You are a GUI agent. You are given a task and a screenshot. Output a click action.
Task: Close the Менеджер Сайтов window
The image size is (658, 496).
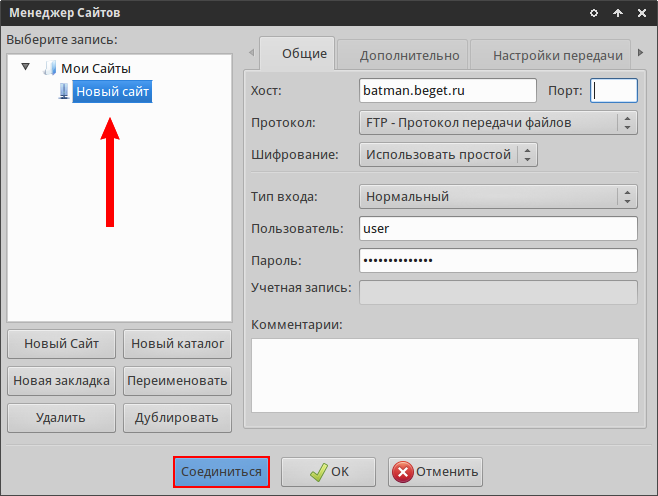(x=642, y=13)
